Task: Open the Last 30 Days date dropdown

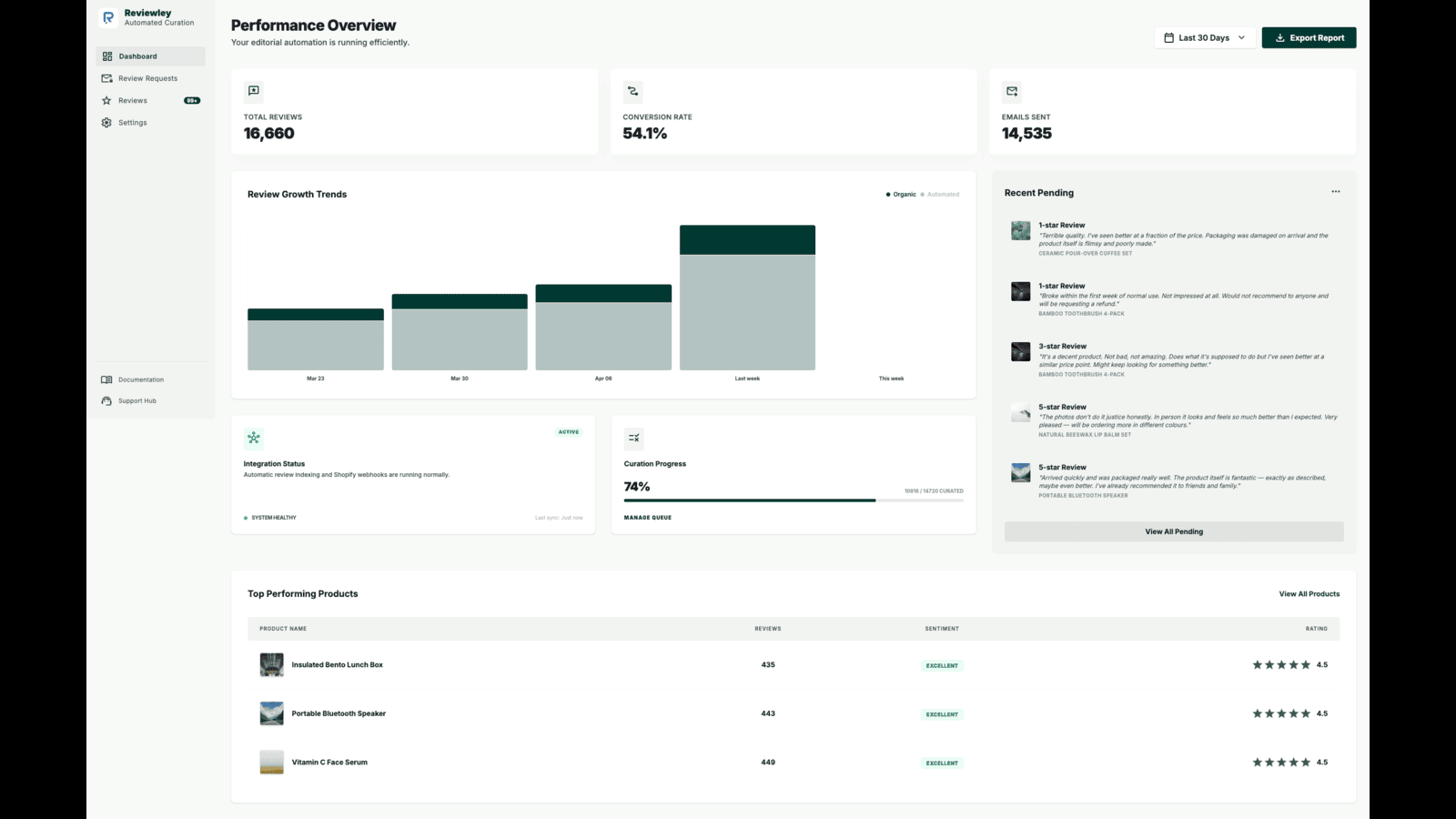Action: pyautogui.click(x=1205, y=37)
